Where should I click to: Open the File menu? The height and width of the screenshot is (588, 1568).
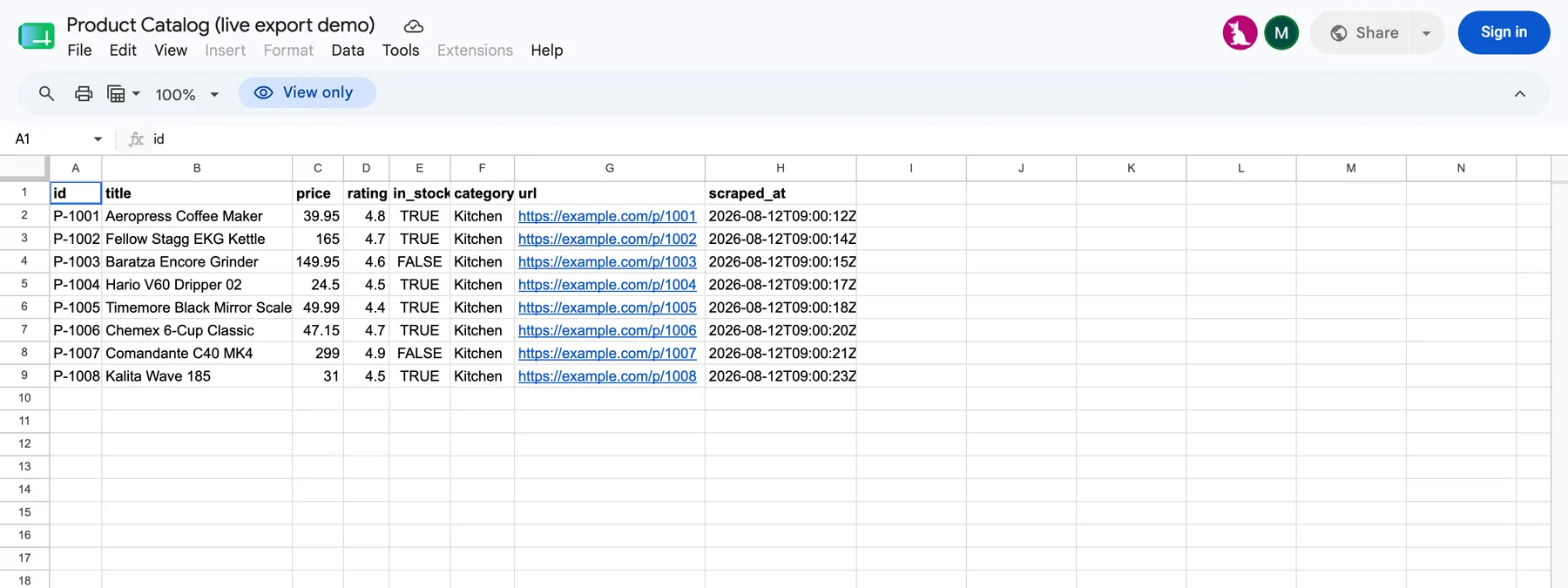click(79, 51)
